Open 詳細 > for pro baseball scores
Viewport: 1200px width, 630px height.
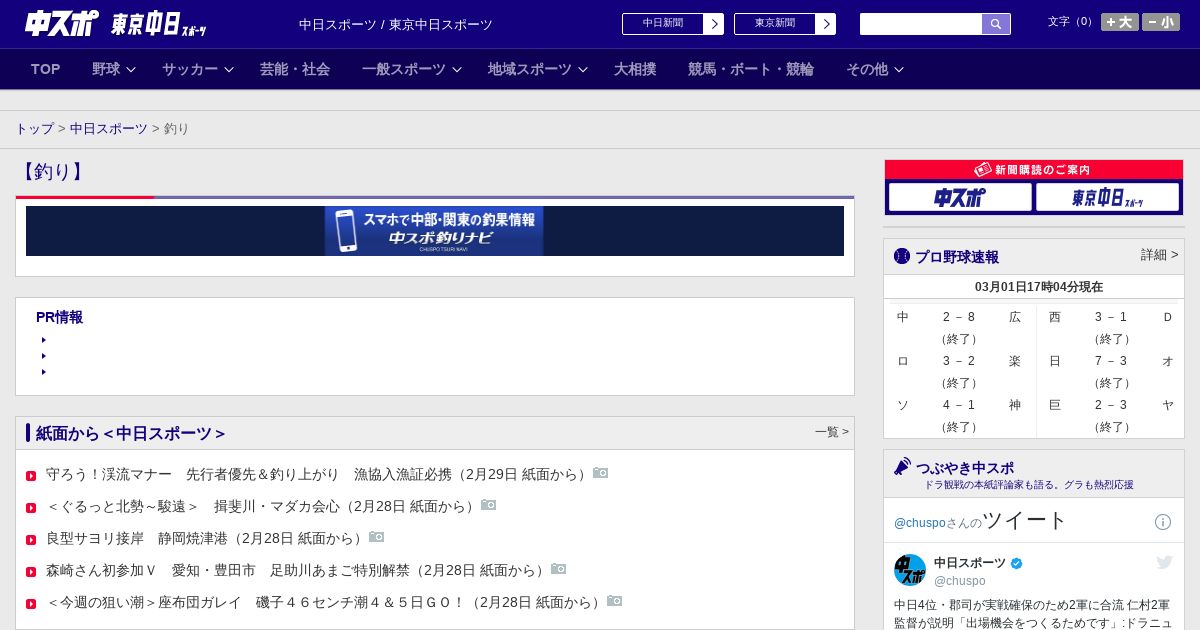pos(1159,255)
